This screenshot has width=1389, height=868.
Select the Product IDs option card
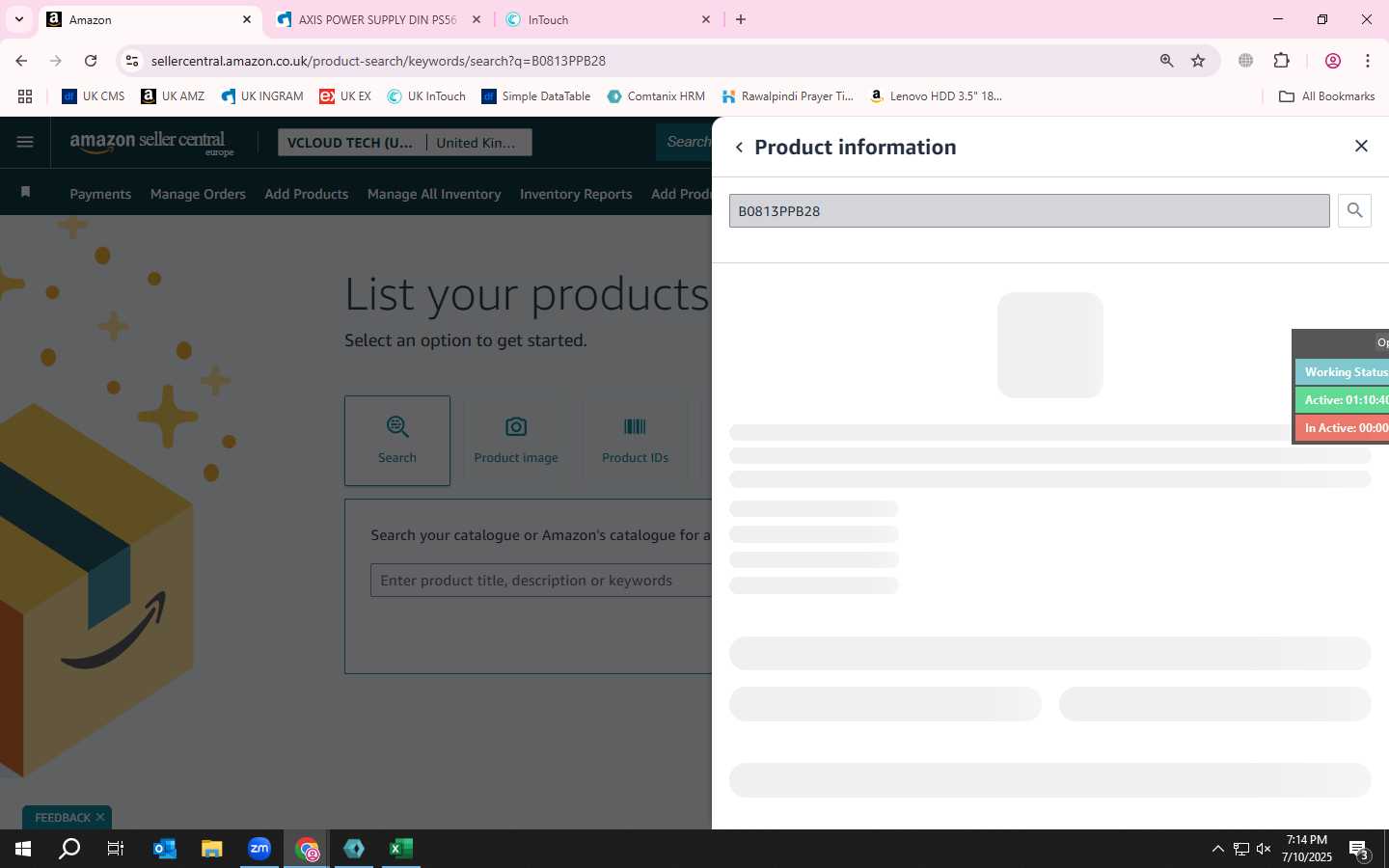click(x=635, y=440)
